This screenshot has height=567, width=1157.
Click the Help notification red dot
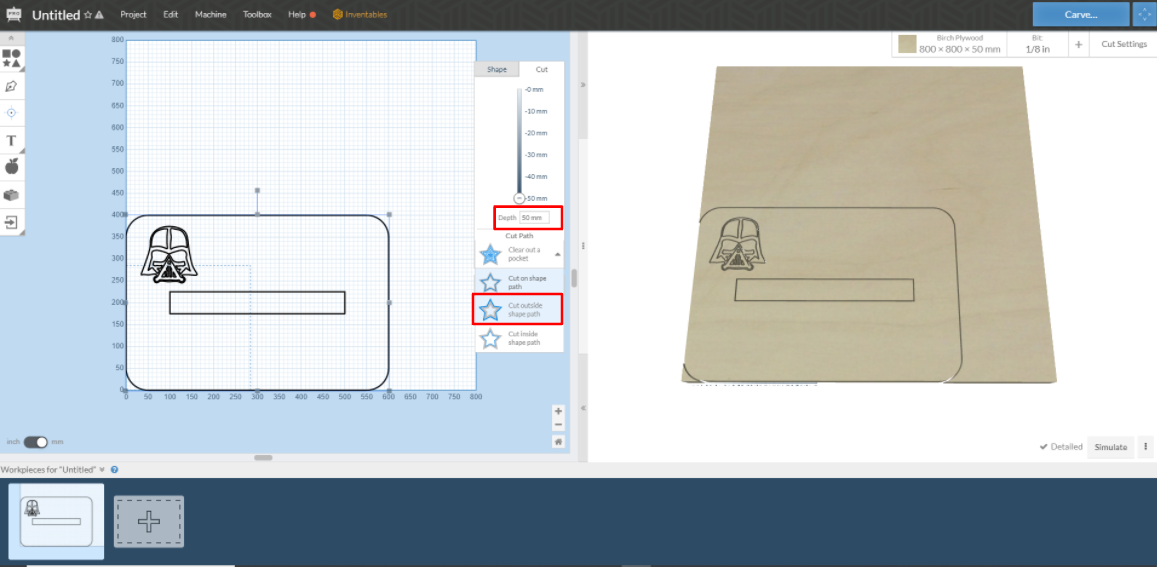313,15
